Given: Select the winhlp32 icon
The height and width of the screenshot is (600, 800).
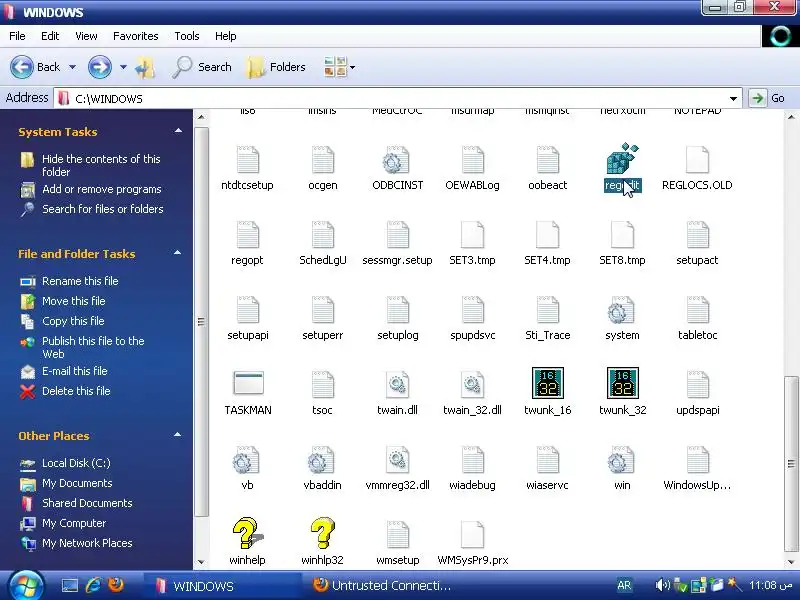Looking at the screenshot, I should pos(322,533).
